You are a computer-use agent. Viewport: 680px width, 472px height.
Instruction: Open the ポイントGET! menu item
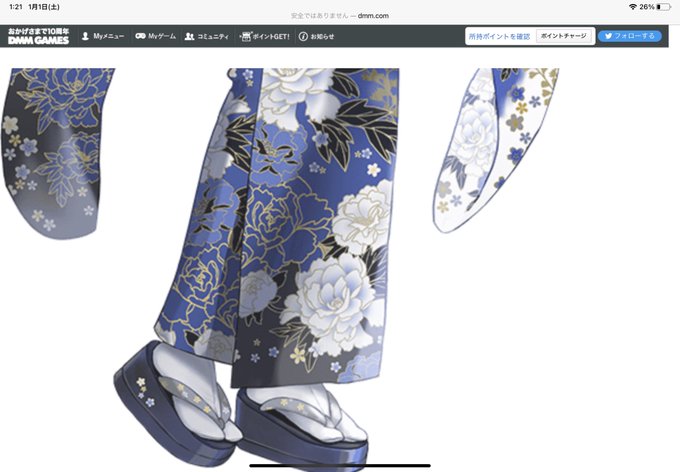[x=265, y=36]
